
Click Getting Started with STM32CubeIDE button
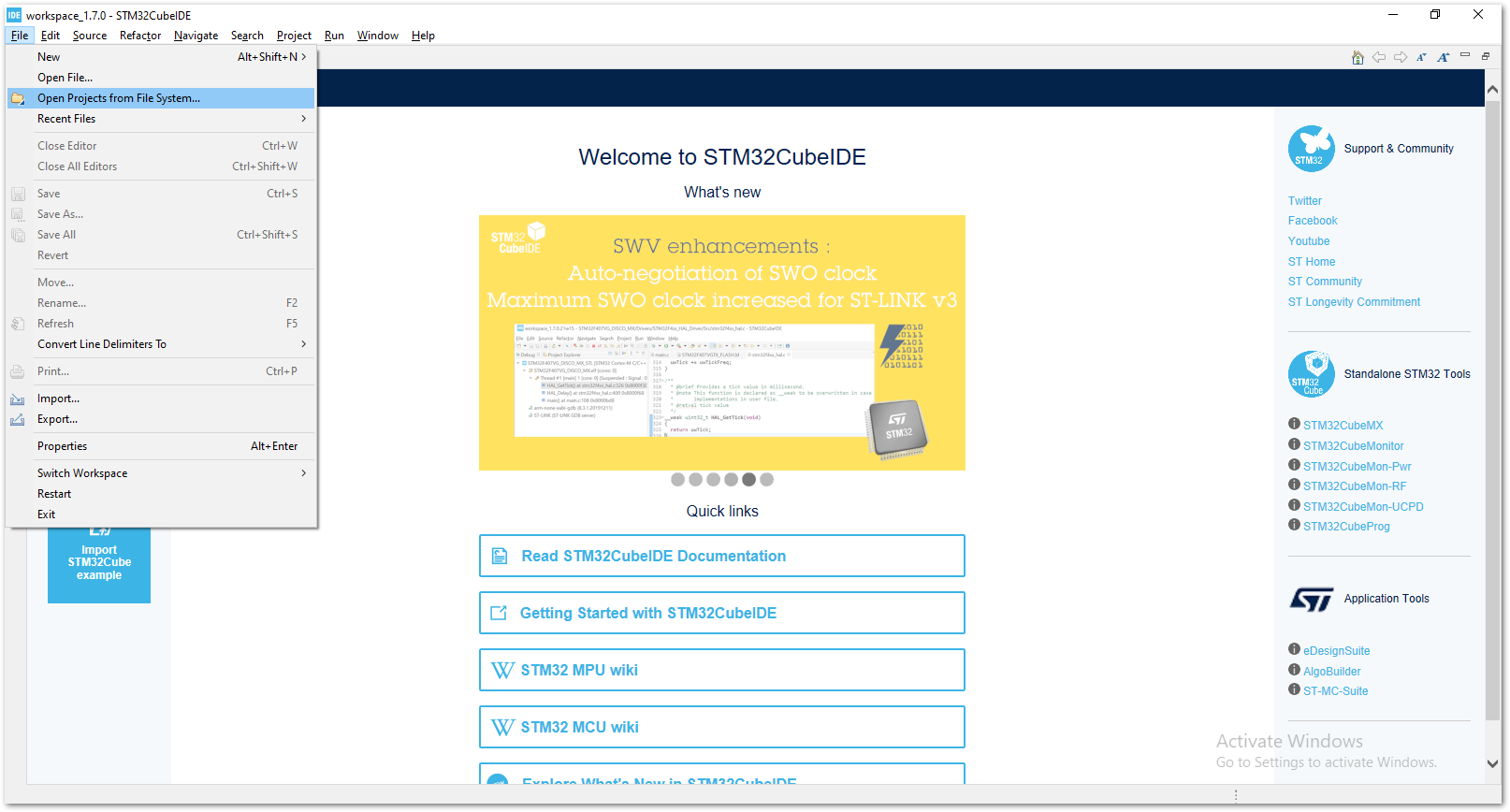tap(722, 613)
